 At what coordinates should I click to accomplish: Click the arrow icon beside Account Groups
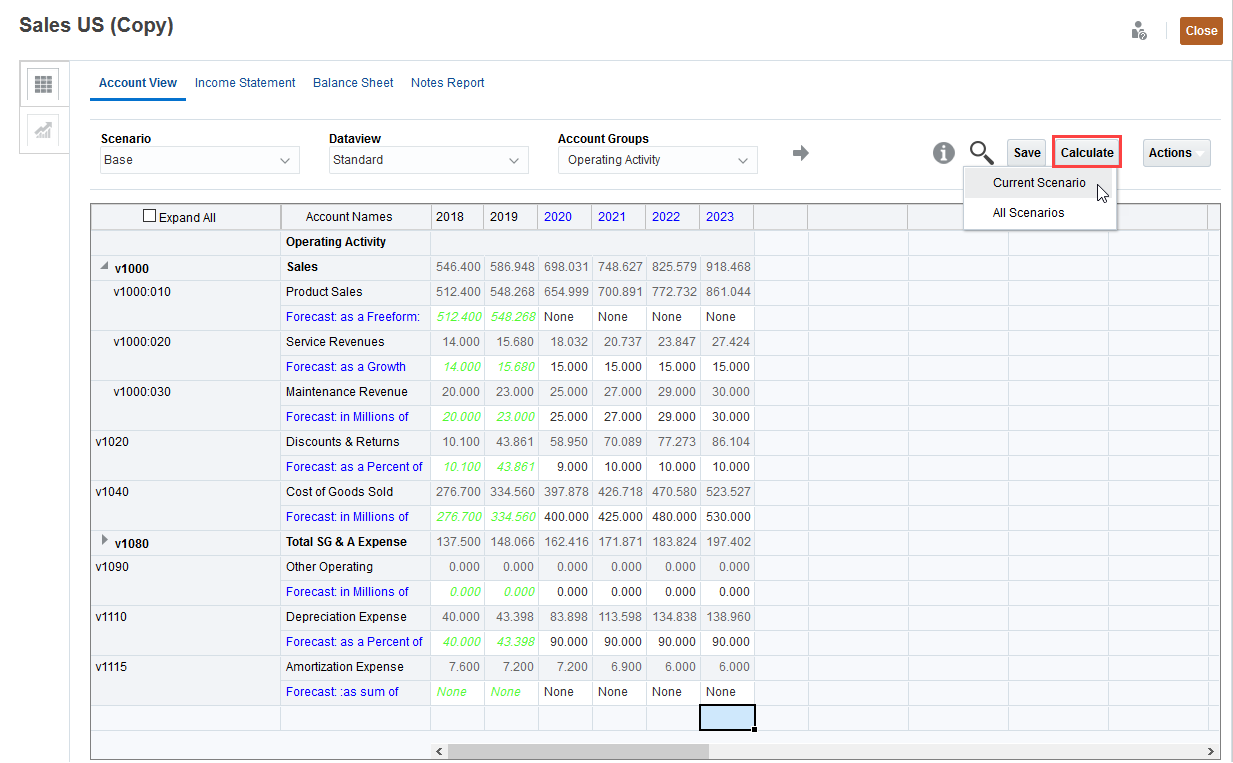point(800,153)
